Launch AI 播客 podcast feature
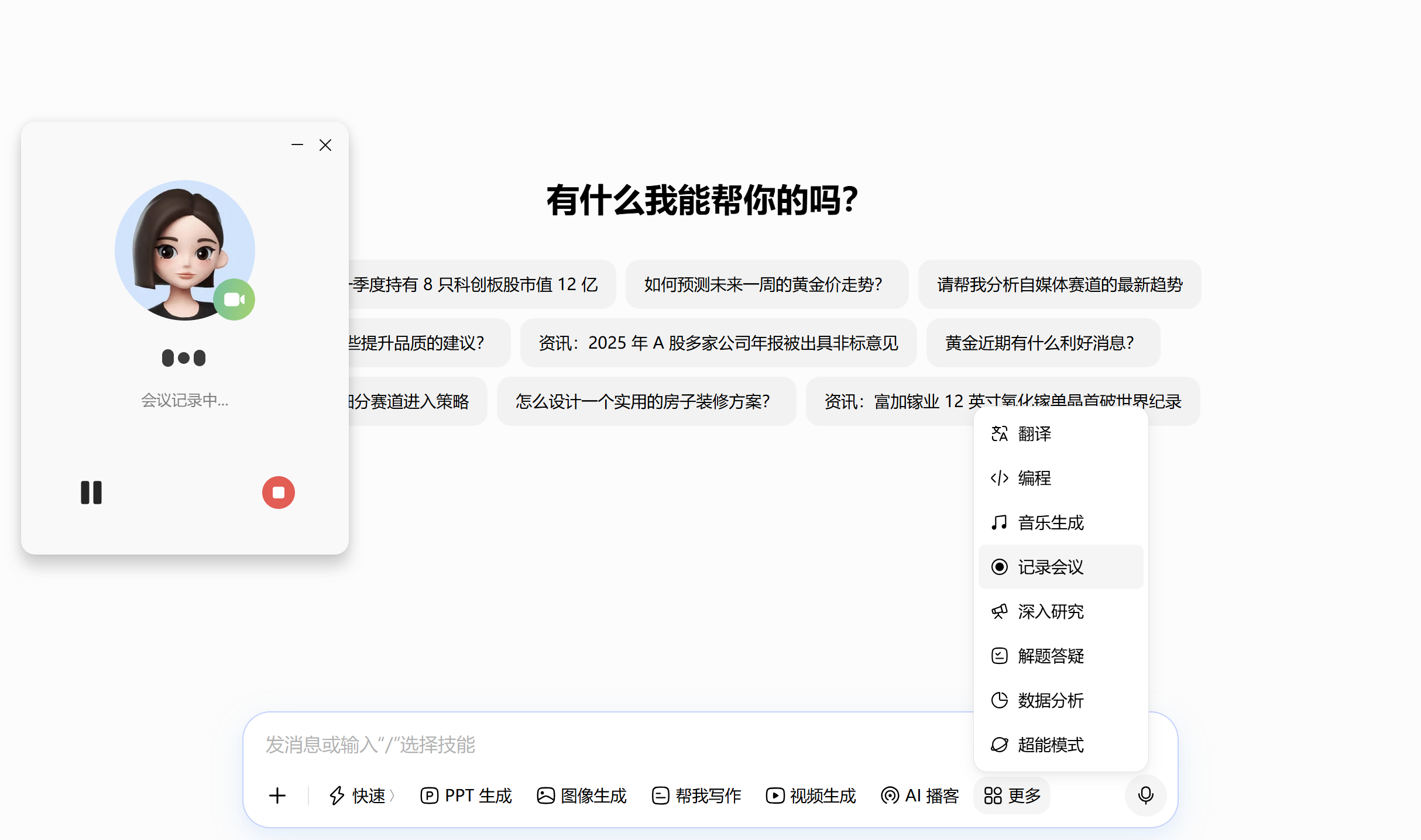Image resolution: width=1421 pixels, height=840 pixels. click(x=920, y=796)
